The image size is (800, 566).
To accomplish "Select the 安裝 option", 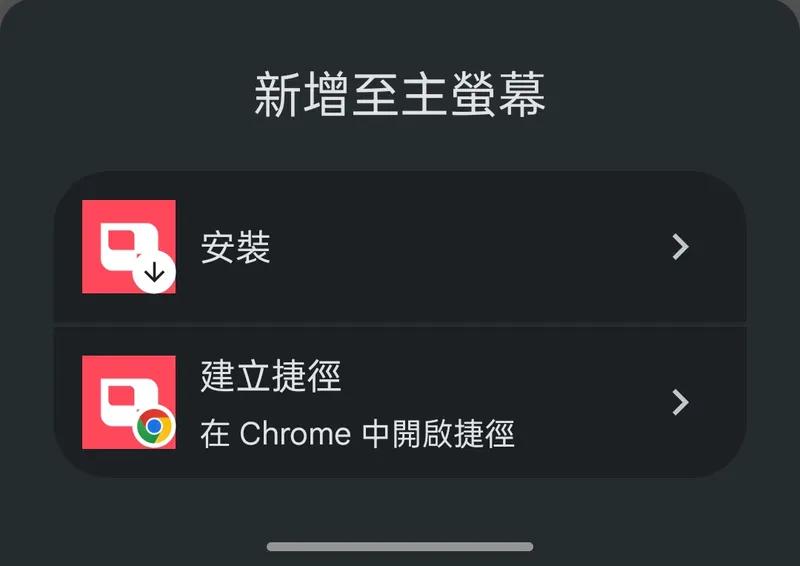I will (x=235, y=248).
